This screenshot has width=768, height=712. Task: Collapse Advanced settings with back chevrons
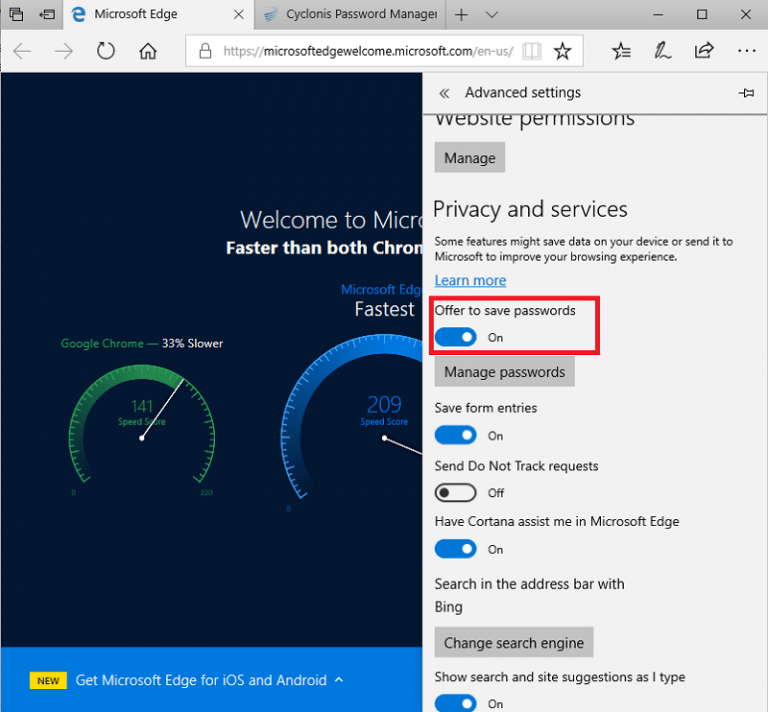pyautogui.click(x=444, y=93)
